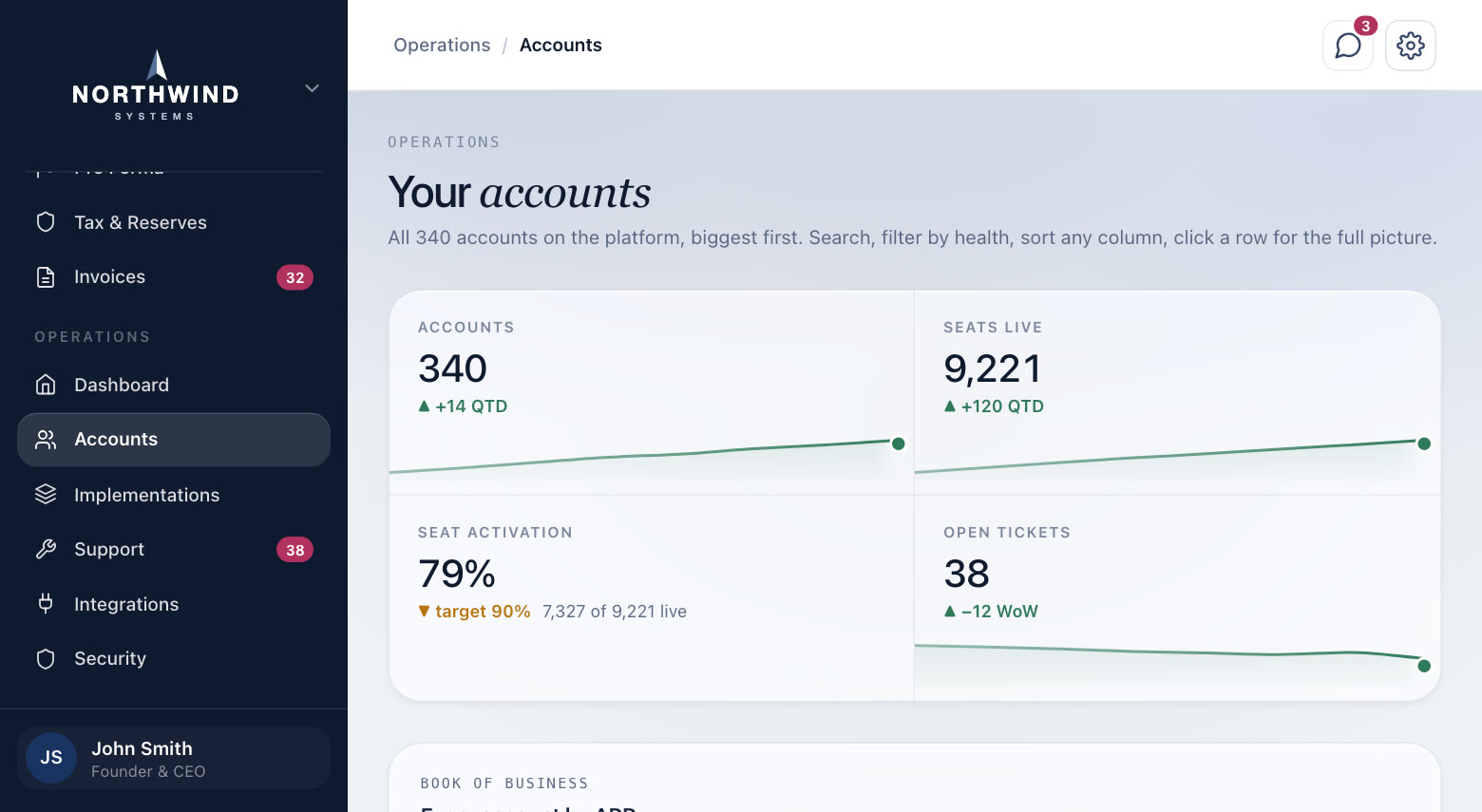Screen dimensions: 1482x812
Task: Click the home icon beside Dashboard
Action: click(x=46, y=385)
